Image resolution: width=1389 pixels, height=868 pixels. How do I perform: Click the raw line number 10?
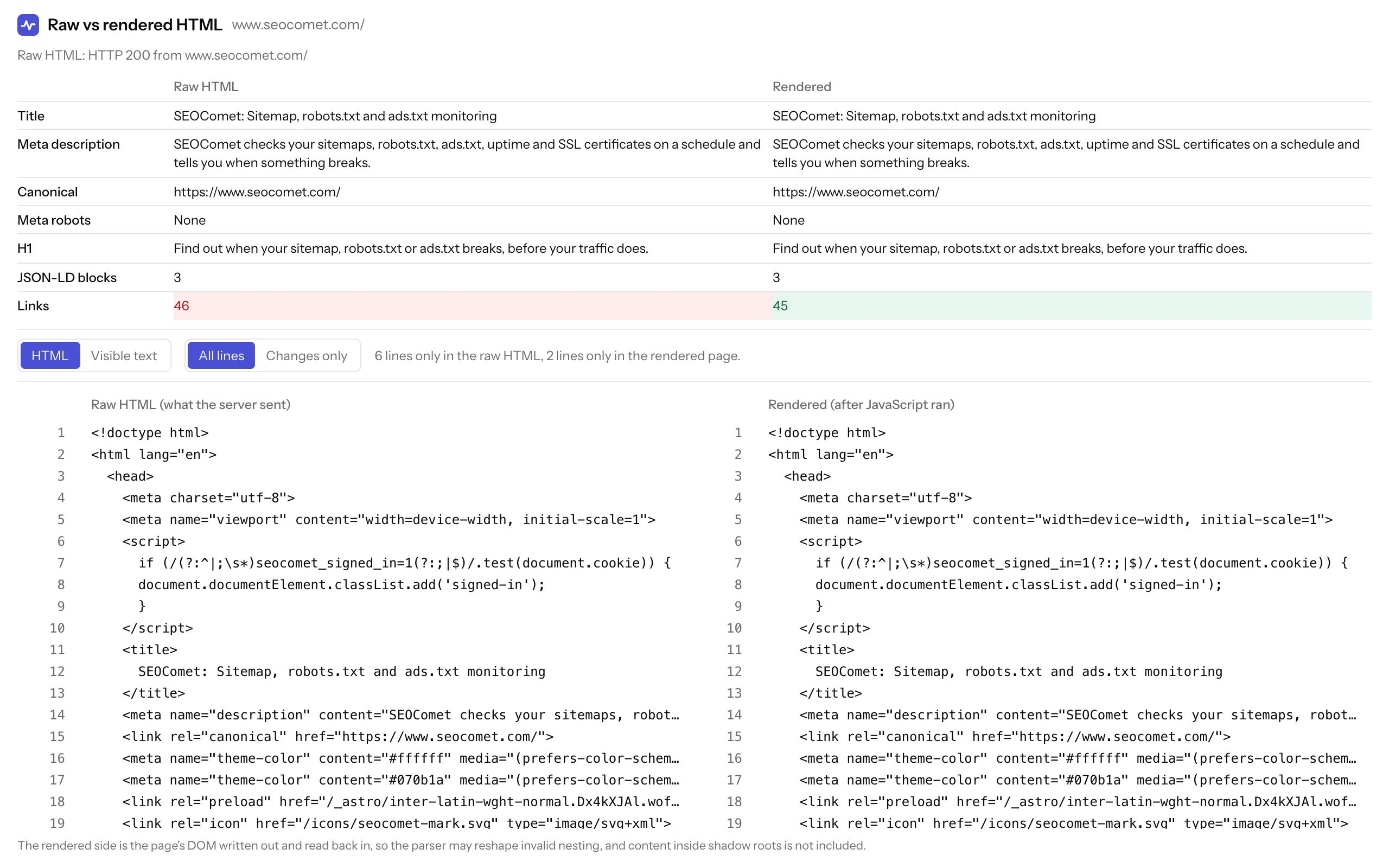click(x=57, y=628)
